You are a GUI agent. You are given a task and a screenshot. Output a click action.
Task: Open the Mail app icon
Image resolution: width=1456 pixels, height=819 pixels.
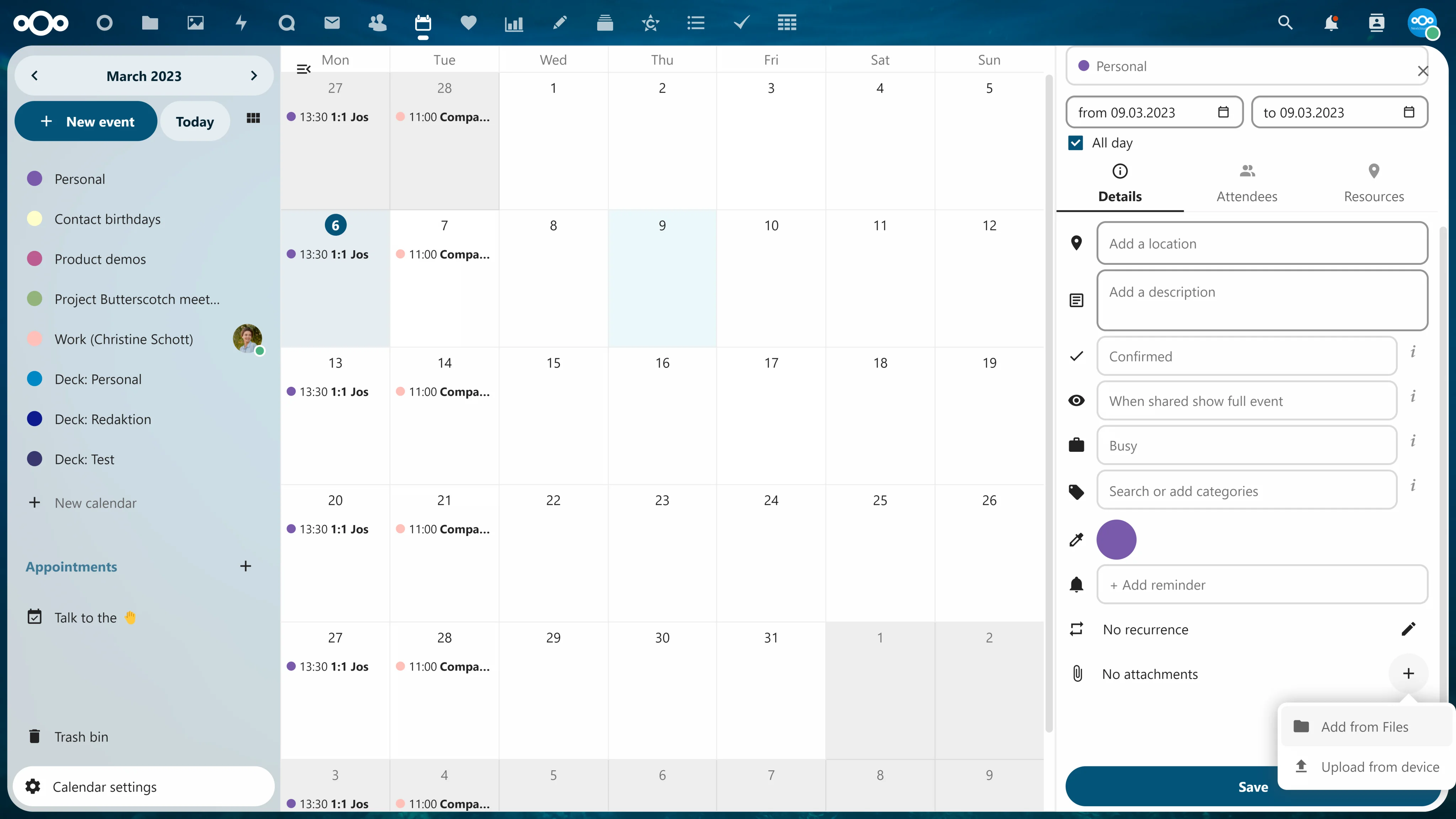332,23
